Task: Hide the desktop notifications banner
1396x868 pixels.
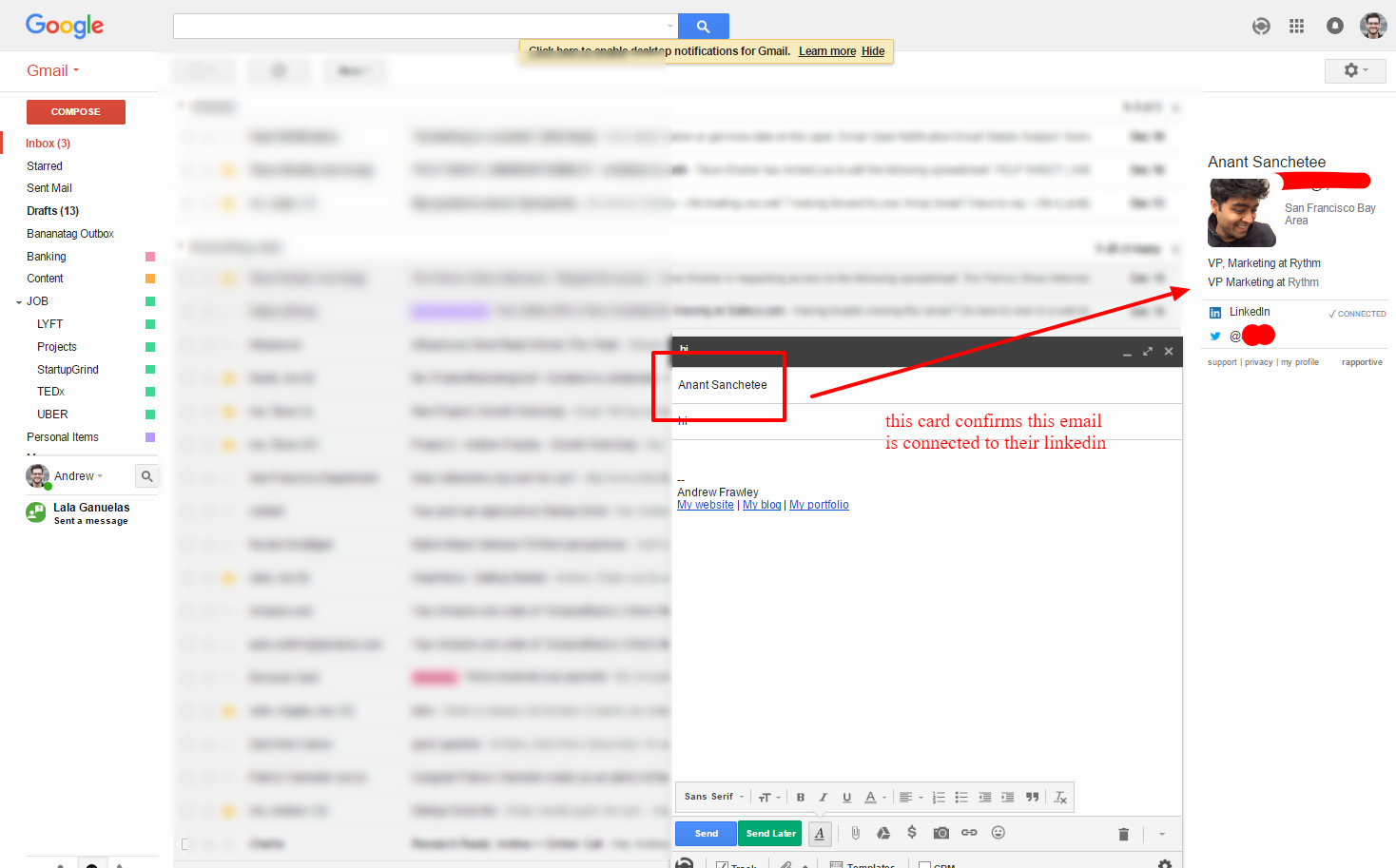Action: pyautogui.click(x=873, y=51)
